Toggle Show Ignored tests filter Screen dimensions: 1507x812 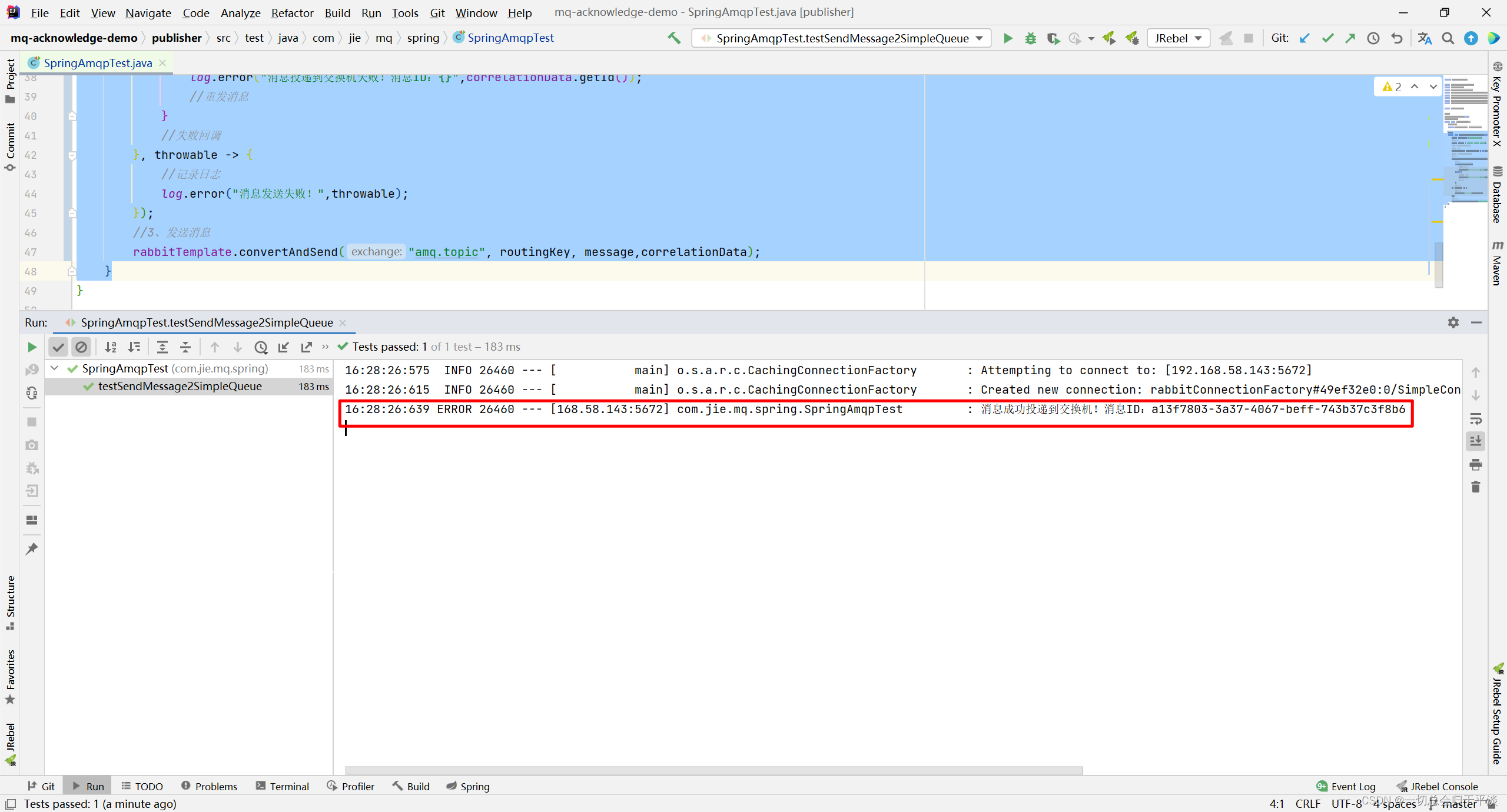tap(81, 347)
